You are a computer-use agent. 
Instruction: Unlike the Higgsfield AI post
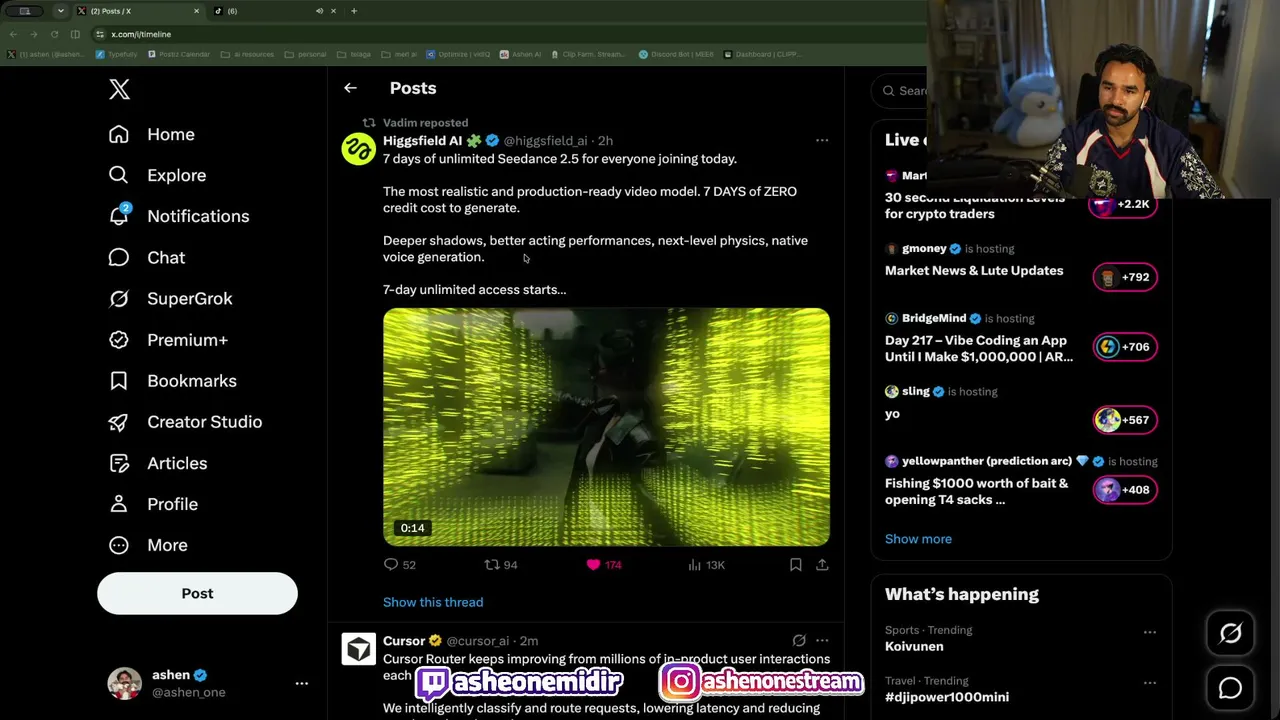click(x=593, y=565)
